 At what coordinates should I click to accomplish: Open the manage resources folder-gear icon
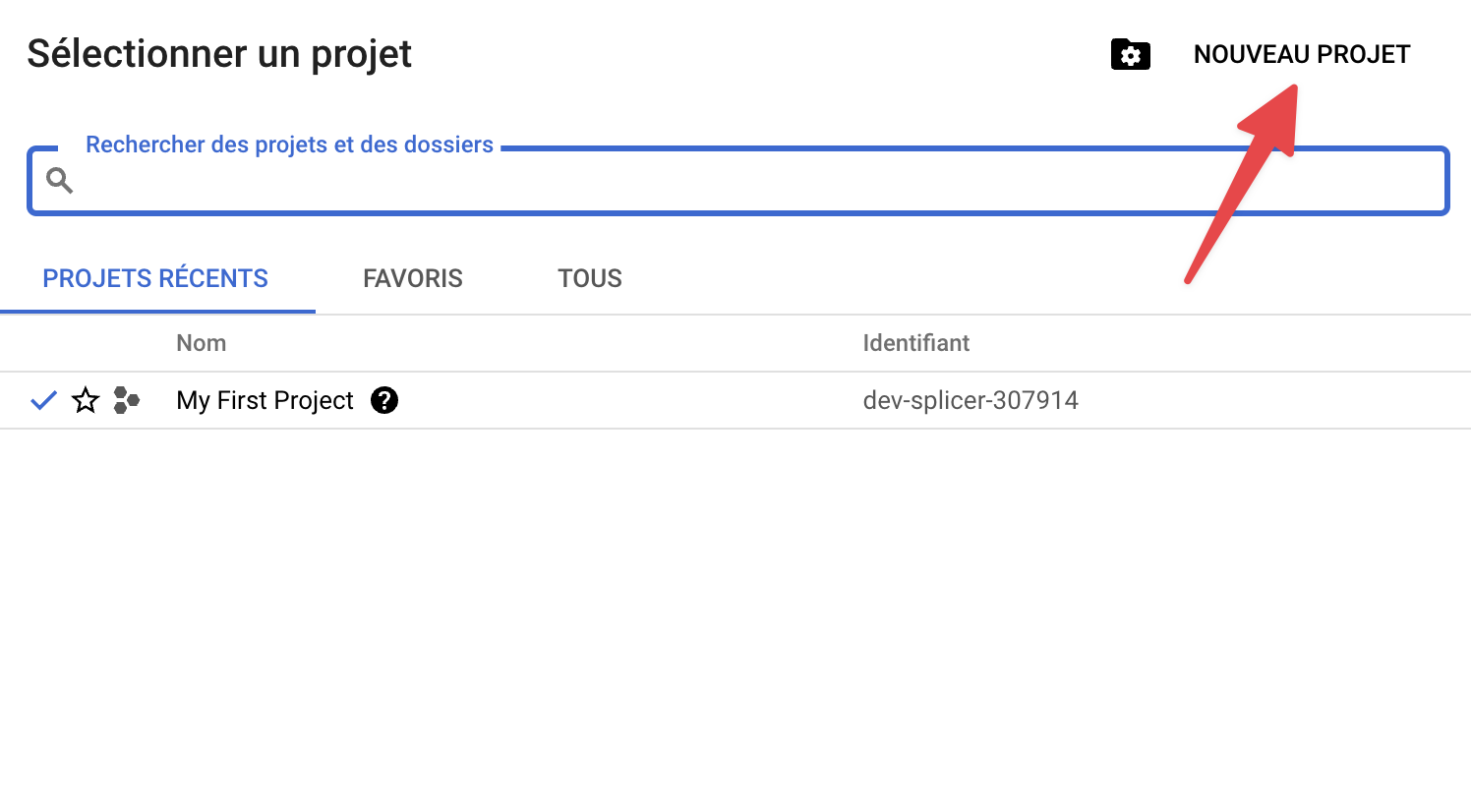1130,55
